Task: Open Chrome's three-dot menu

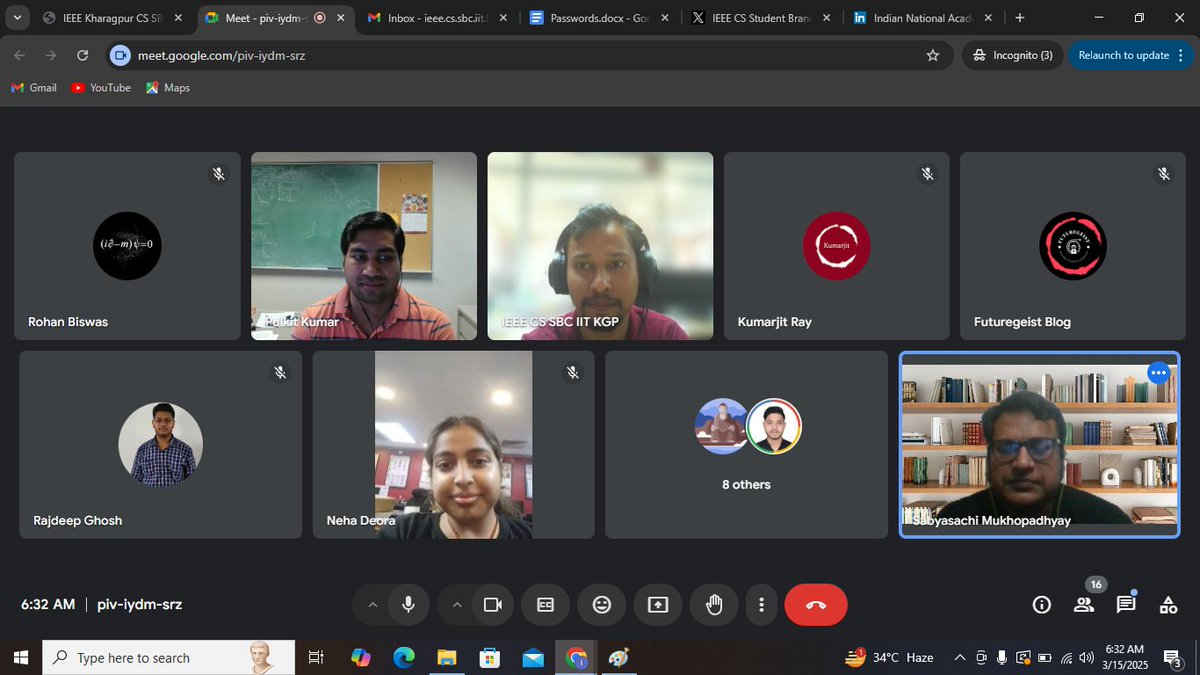Action: pos(1182,56)
